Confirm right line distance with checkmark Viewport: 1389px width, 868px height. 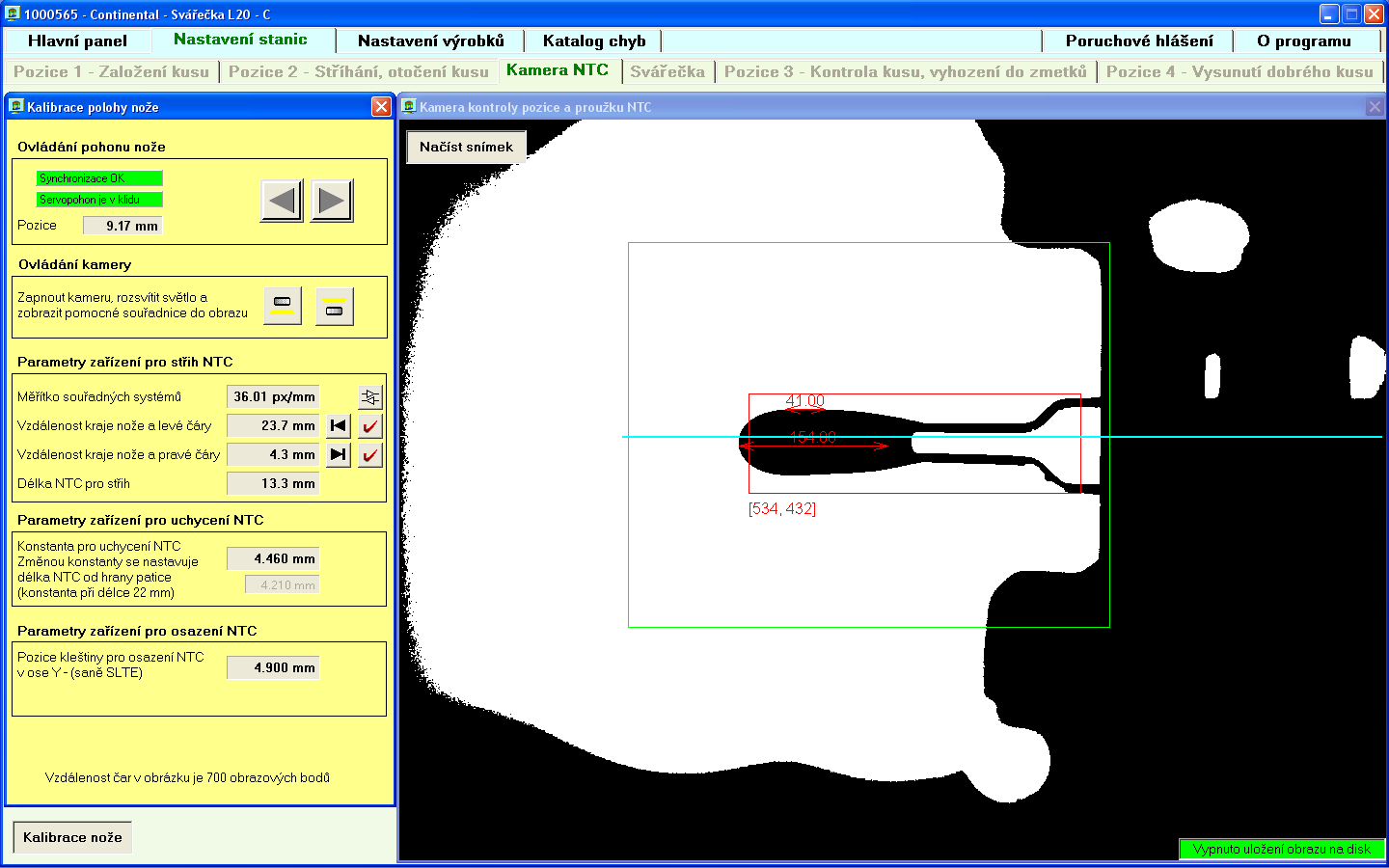click(x=369, y=454)
